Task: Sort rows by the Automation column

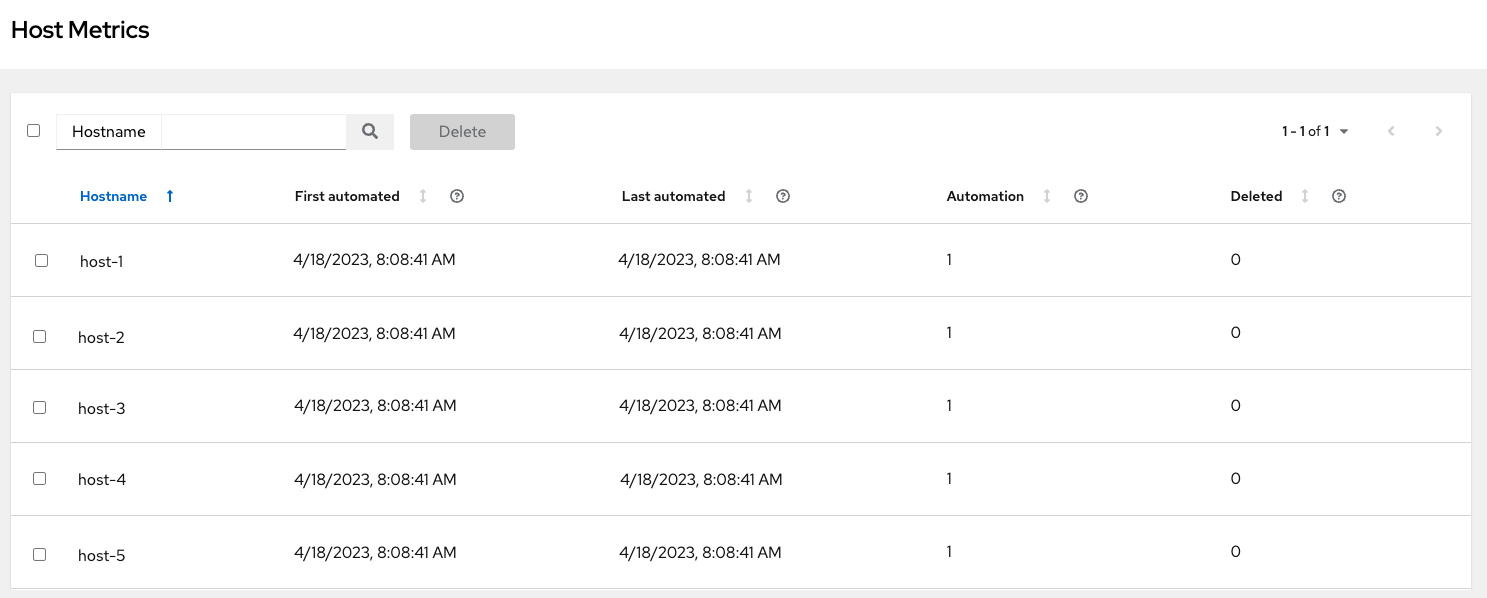Action: (1046, 196)
